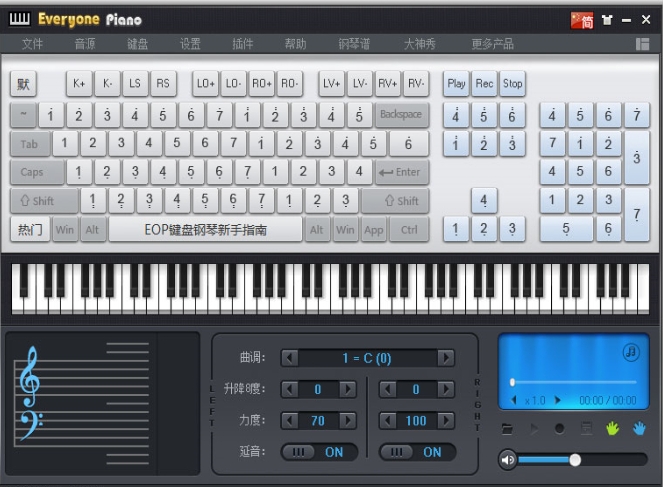The width and height of the screenshot is (663, 487).
Task: Toggle the green left-hand icon
Action: [x=612, y=429]
